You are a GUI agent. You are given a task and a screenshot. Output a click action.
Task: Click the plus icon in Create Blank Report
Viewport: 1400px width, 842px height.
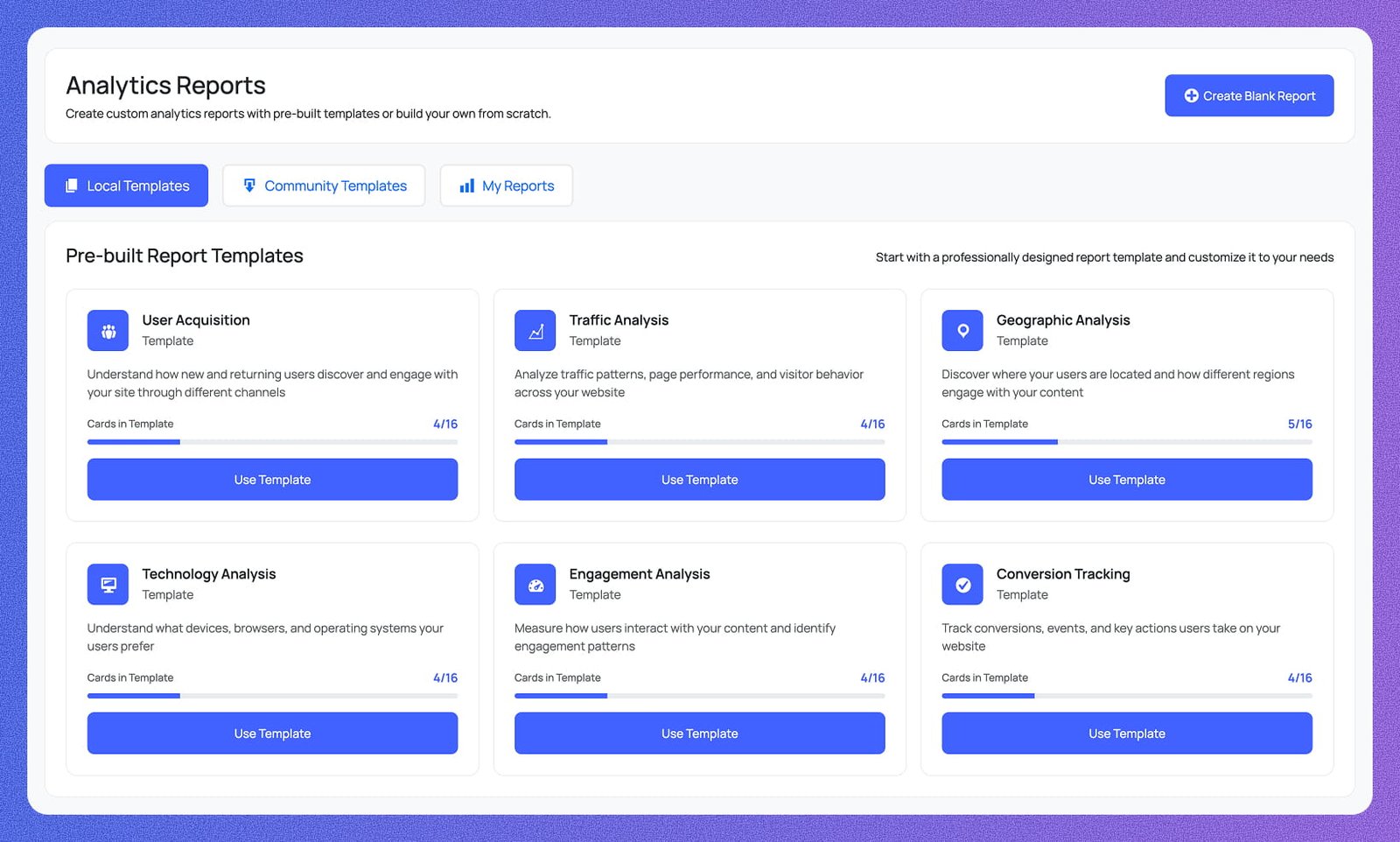click(x=1191, y=95)
